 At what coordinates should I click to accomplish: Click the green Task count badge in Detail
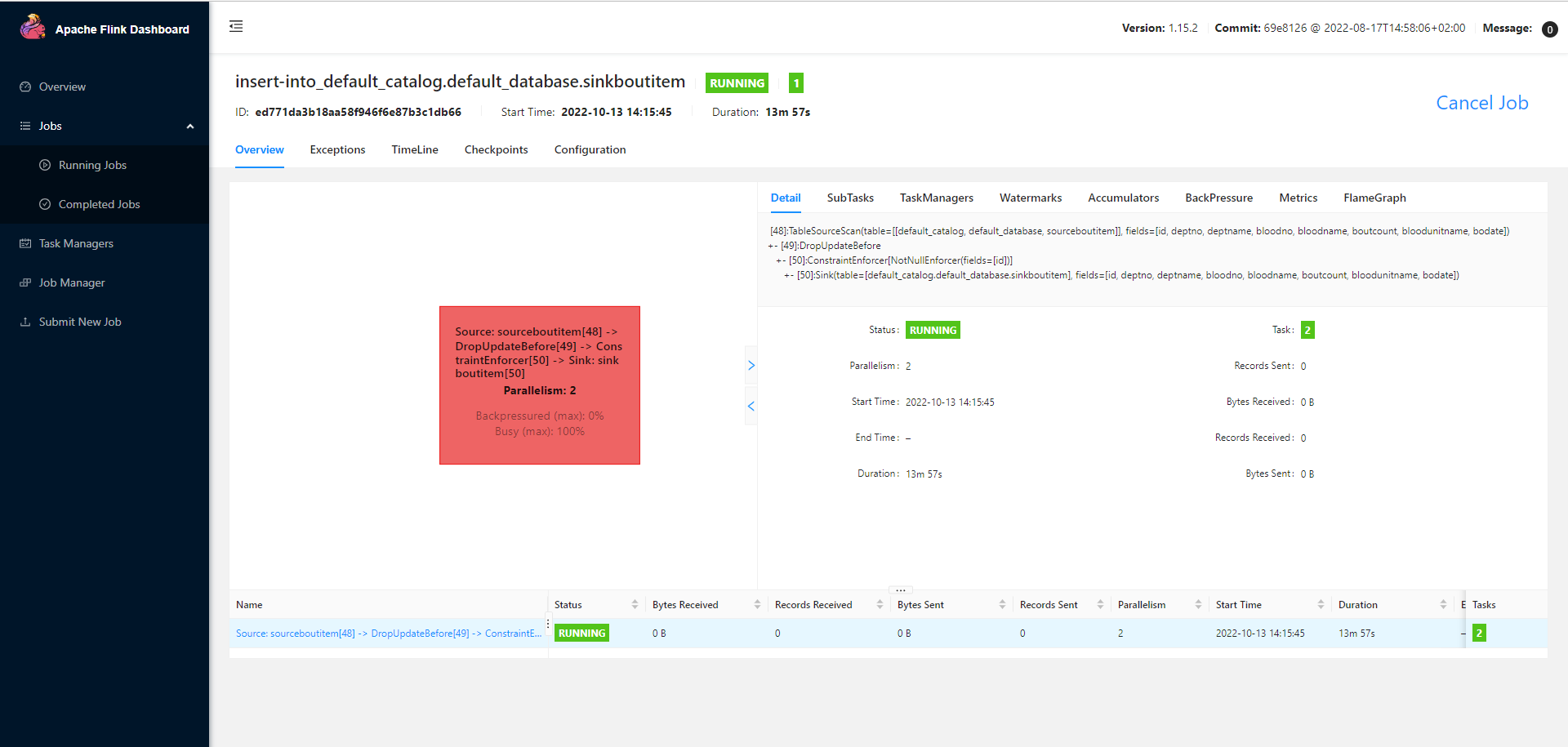(1307, 330)
